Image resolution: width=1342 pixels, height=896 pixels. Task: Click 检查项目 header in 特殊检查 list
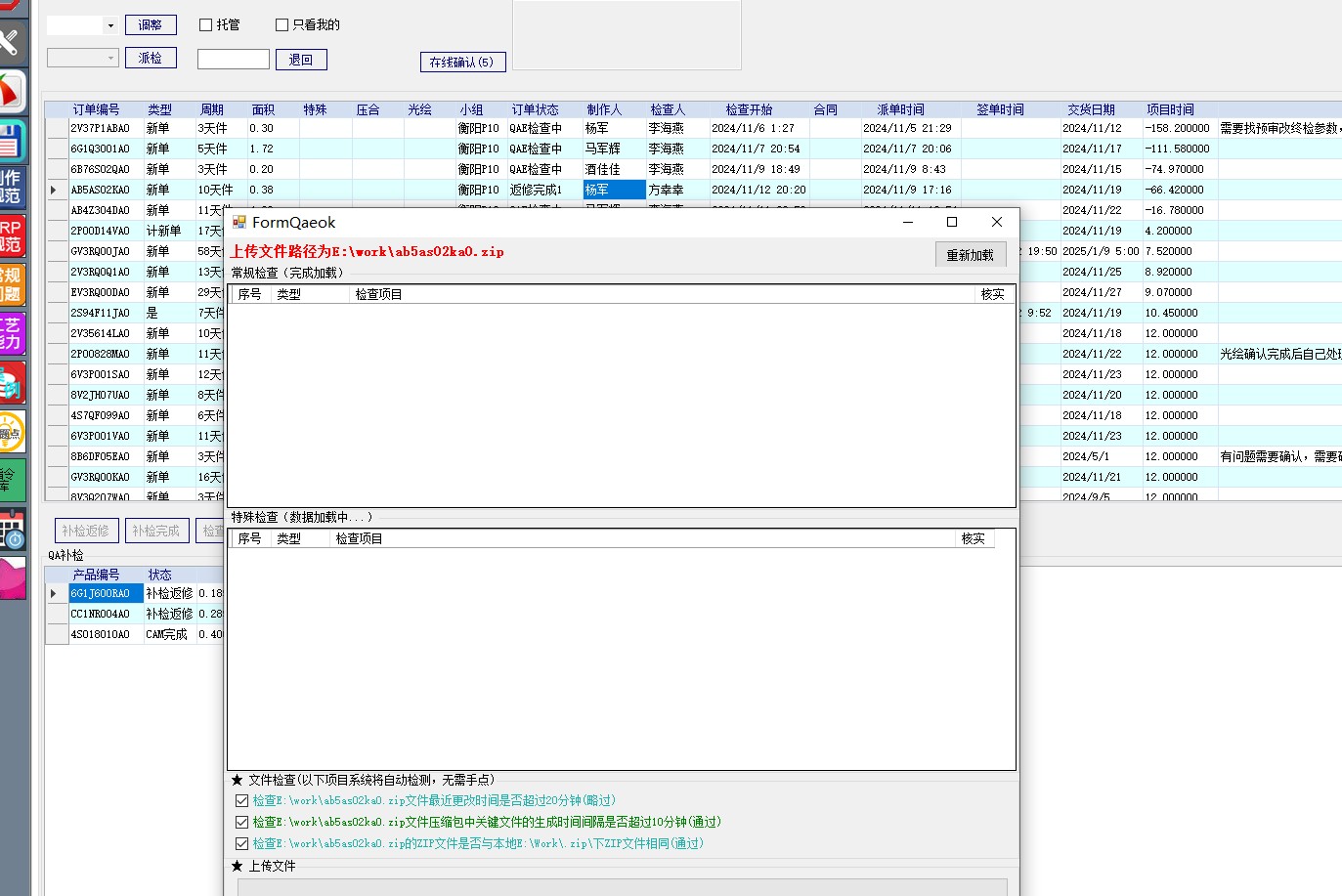tap(359, 538)
